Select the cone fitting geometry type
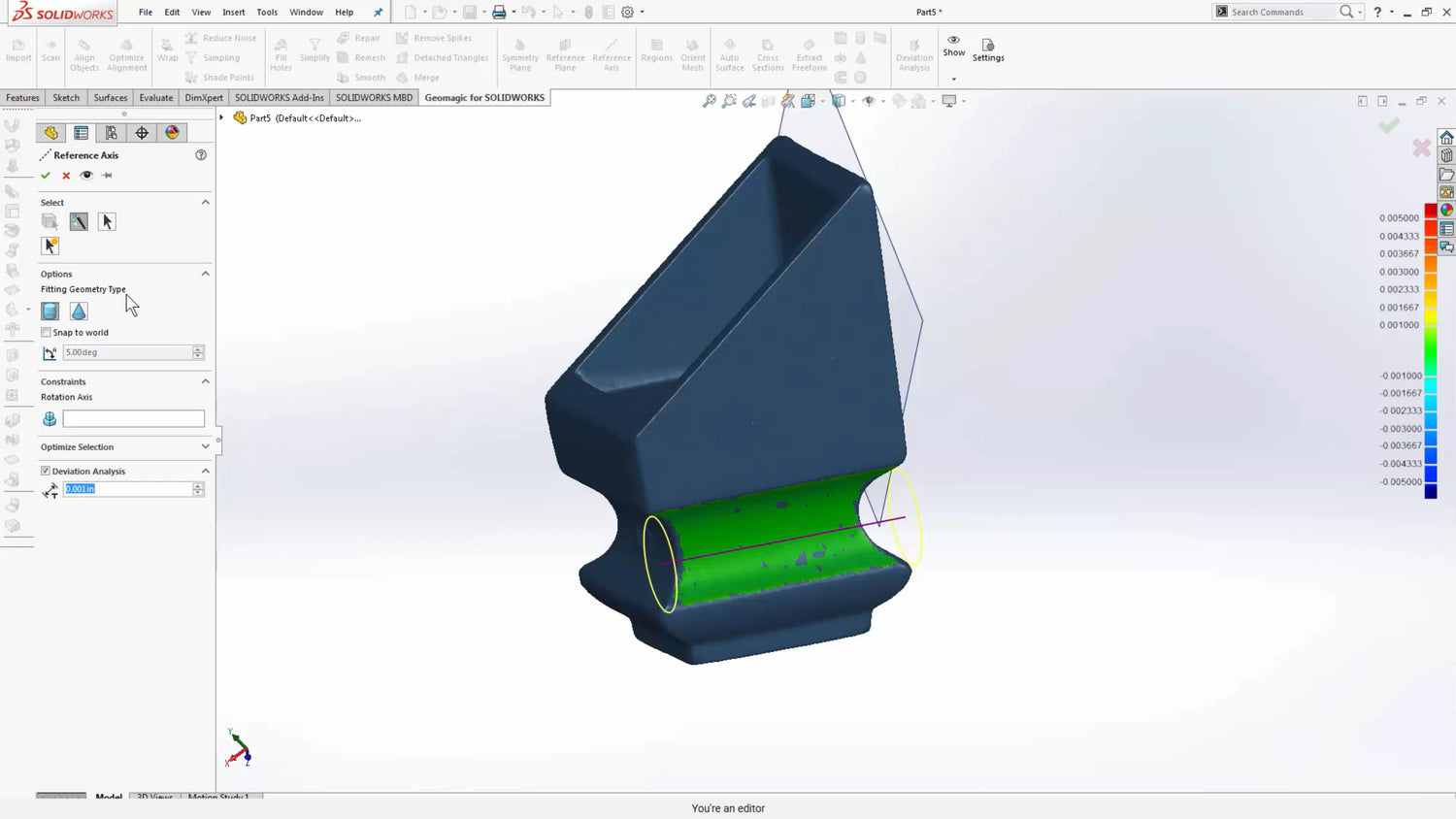The height and width of the screenshot is (819, 1456). coord(79,311)
